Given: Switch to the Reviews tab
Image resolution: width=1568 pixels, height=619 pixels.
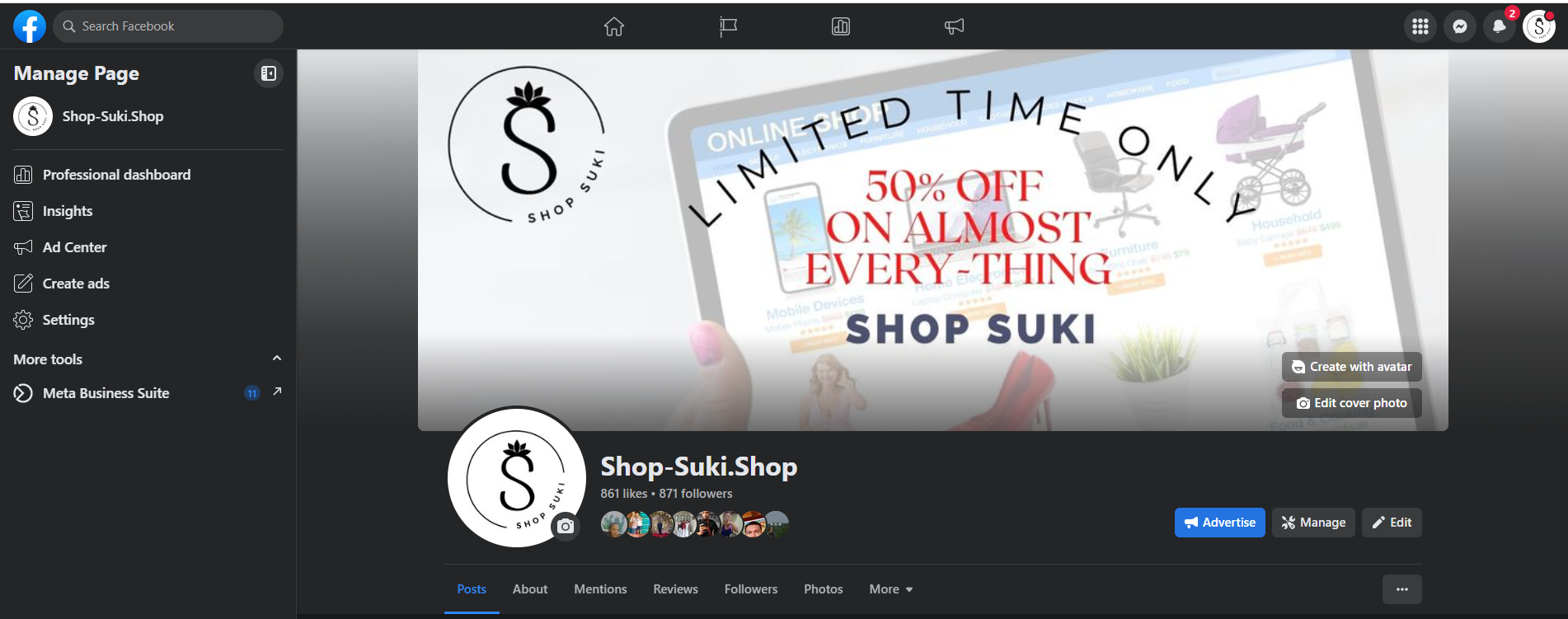Looking at the screenshot, I should tap(676, 589).
